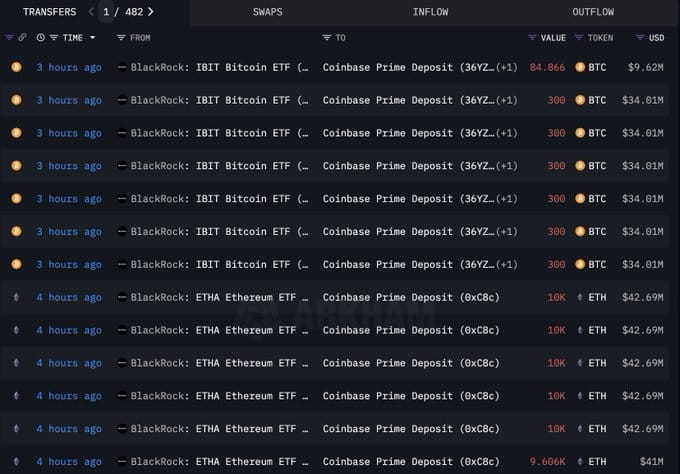Viewport: 680px width, 474px height.
Task: Expand the TIME sort dropdown arrow
Action: 93,38
